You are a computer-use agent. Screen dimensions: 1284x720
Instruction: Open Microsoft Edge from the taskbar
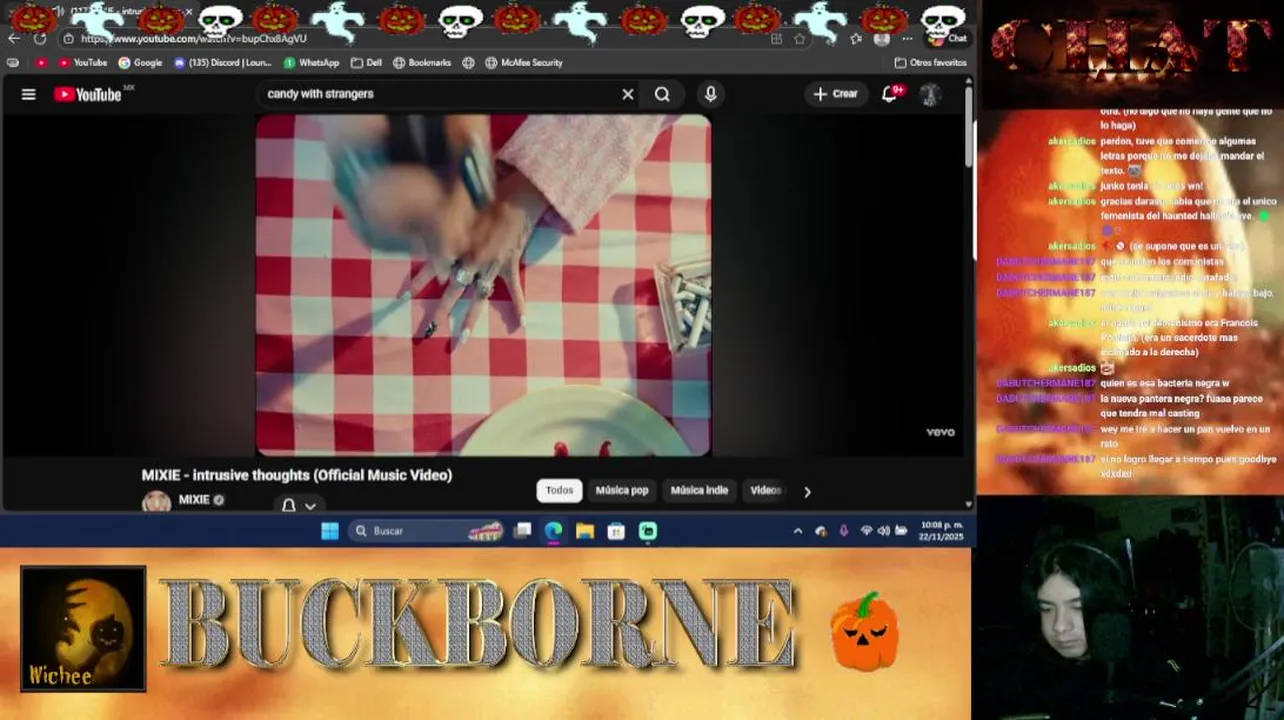553,531
